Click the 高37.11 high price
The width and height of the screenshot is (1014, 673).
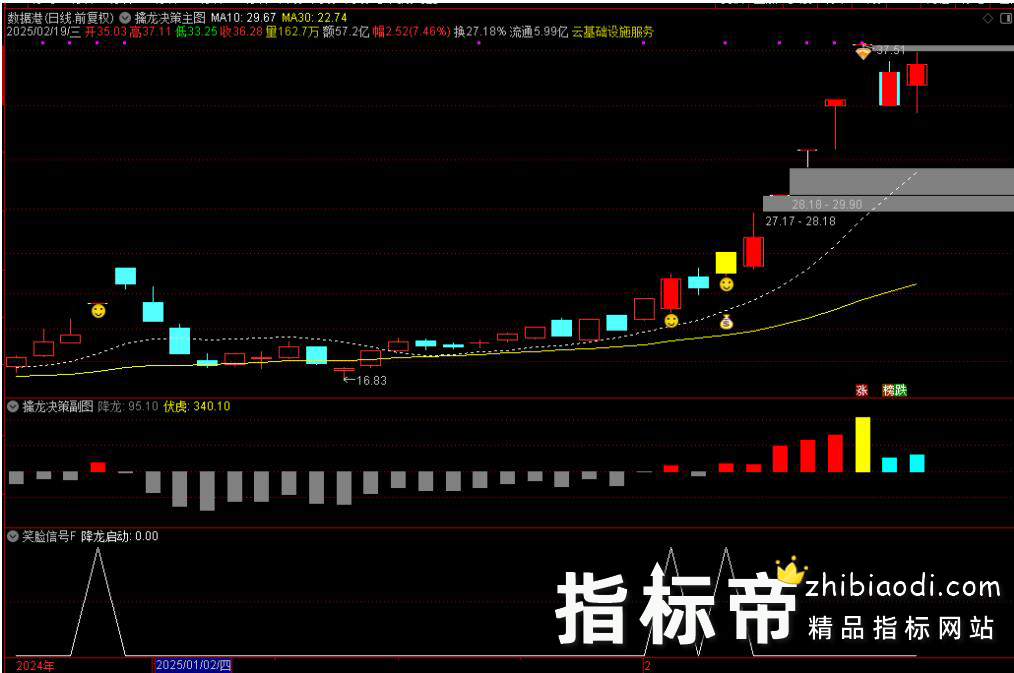pos(151,32)
